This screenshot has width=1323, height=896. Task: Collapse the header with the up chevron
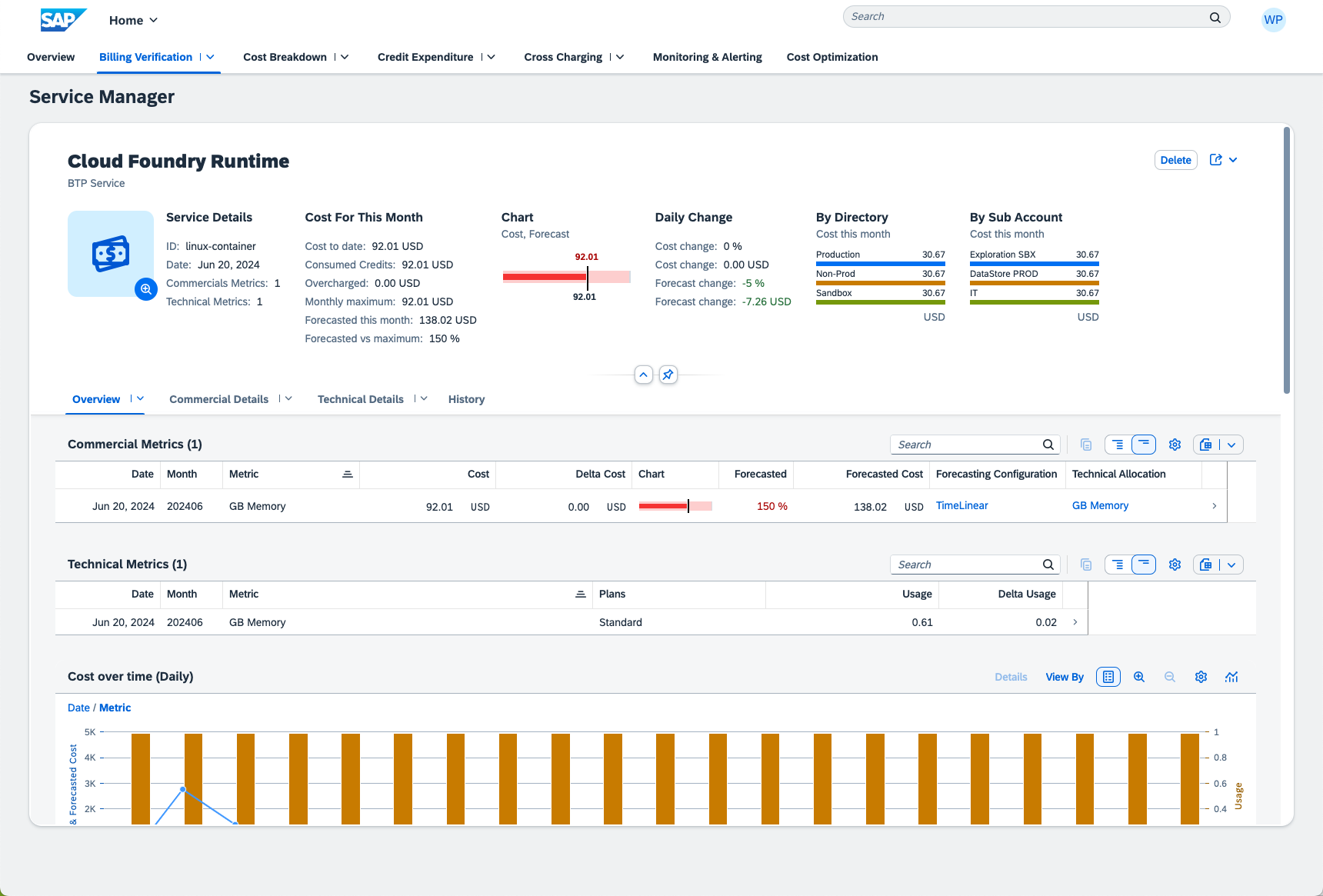point(644,375)
